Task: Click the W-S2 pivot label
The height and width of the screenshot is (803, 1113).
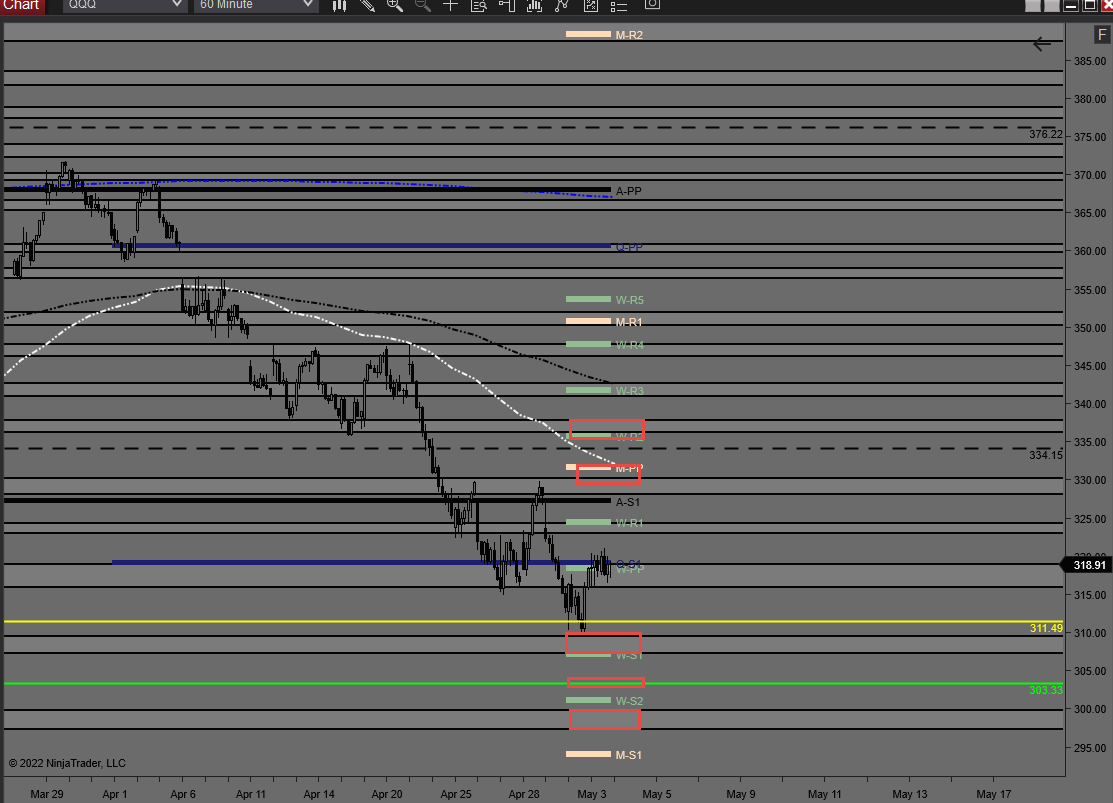Action: point(630,701)
